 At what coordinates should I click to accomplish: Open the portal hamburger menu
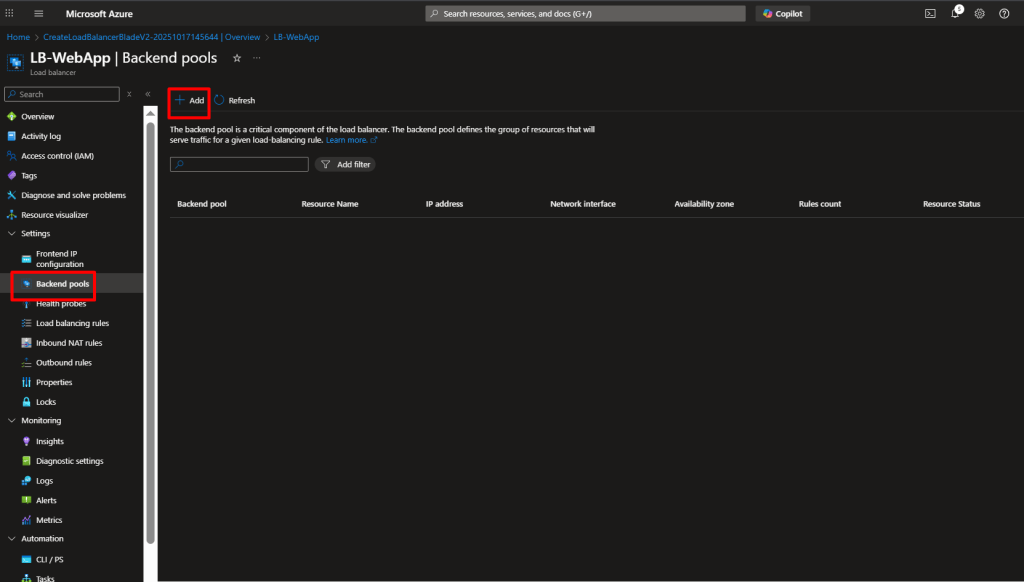pos(39,14)
